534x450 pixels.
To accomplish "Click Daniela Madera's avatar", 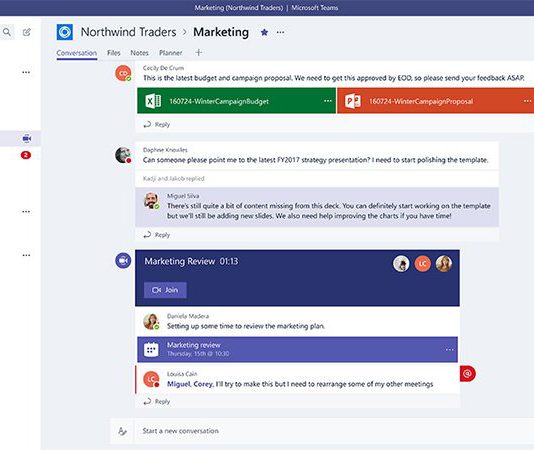I will coord(152,321).
